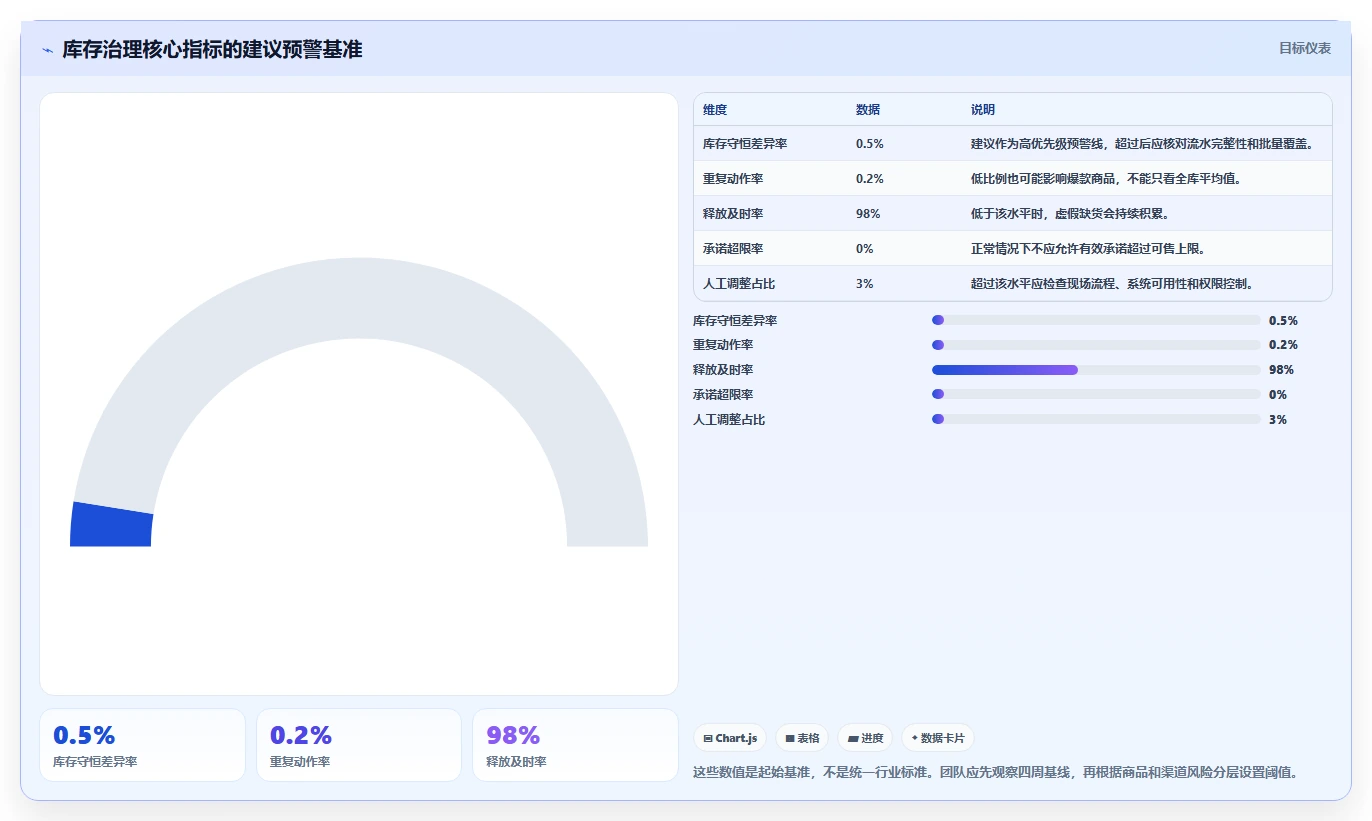Open the 98% 释放及时率 data card
1372x821 pixels.
pos(575,745)
